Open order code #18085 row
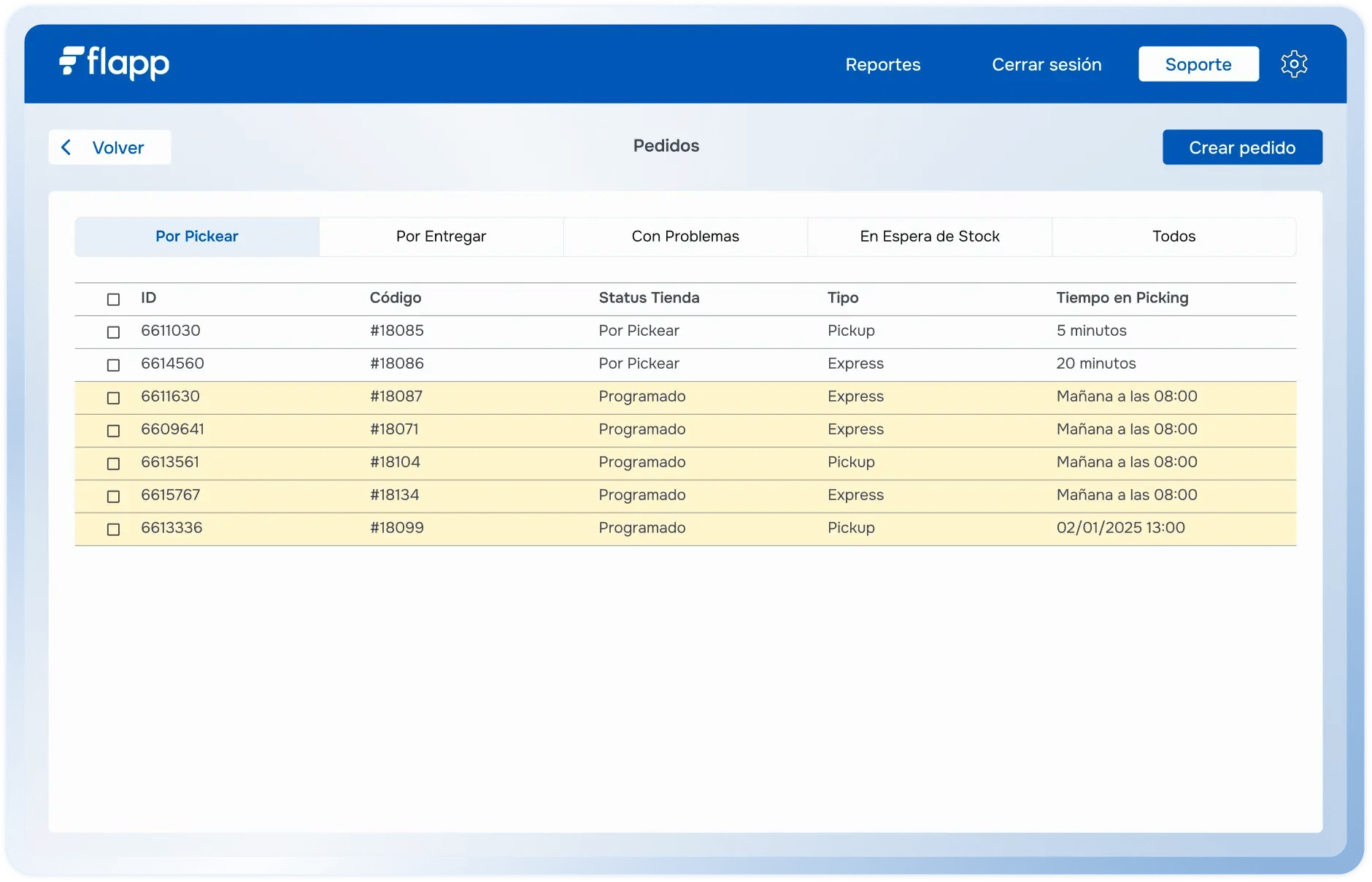The image size is (1372, 882). tap(396, 331)
